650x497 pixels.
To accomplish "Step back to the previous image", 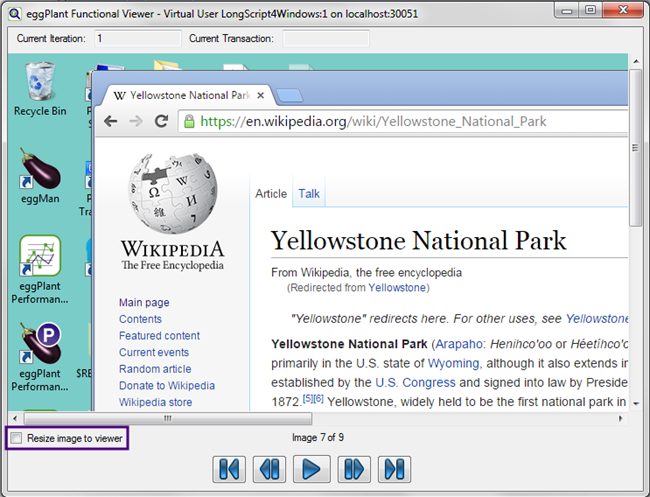I will point(270,469).
